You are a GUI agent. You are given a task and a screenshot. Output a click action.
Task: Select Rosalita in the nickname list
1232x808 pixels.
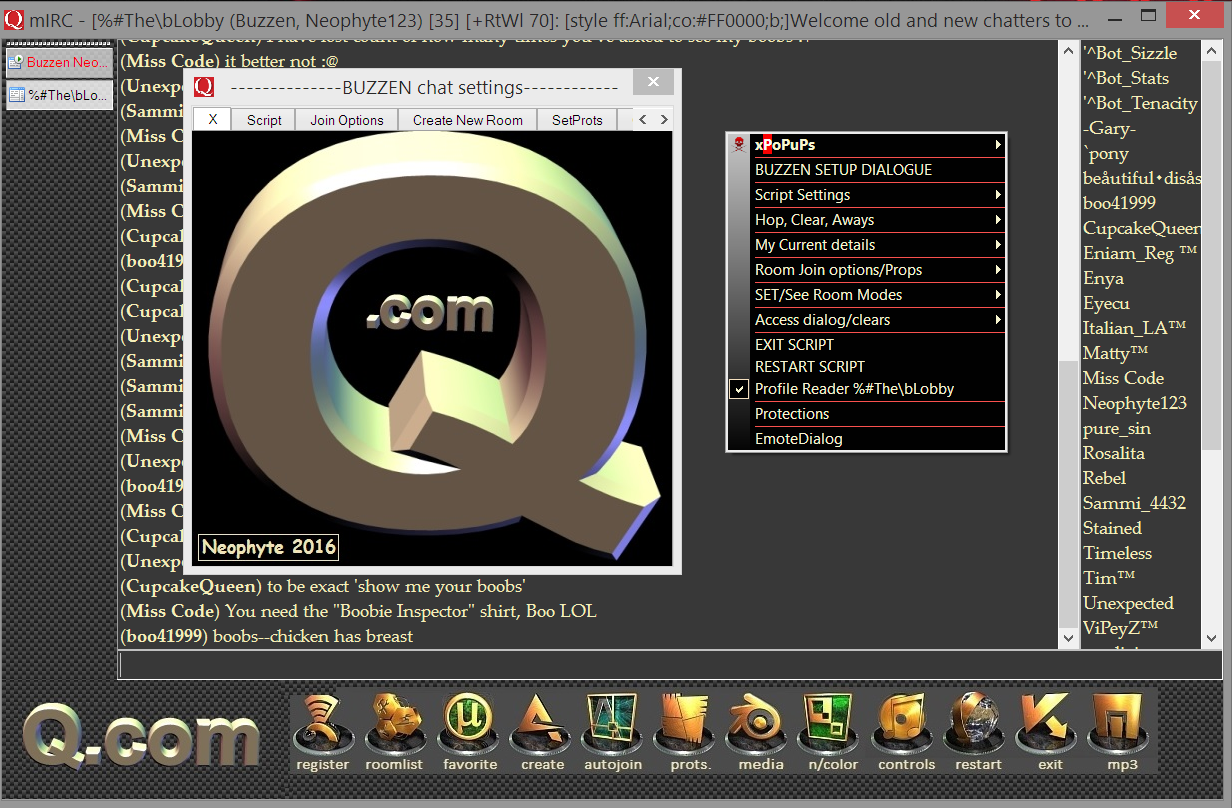[1114, 453]
